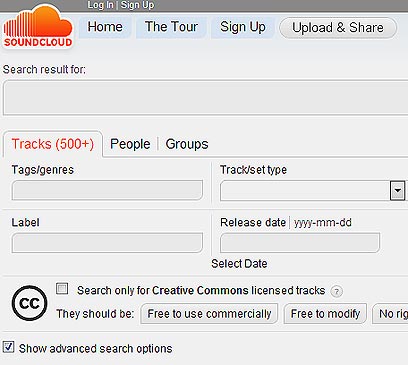Select the Tracks (500+) tab
Image resolution: width=408 pixels, height=365 pixels.
[53, 144]
